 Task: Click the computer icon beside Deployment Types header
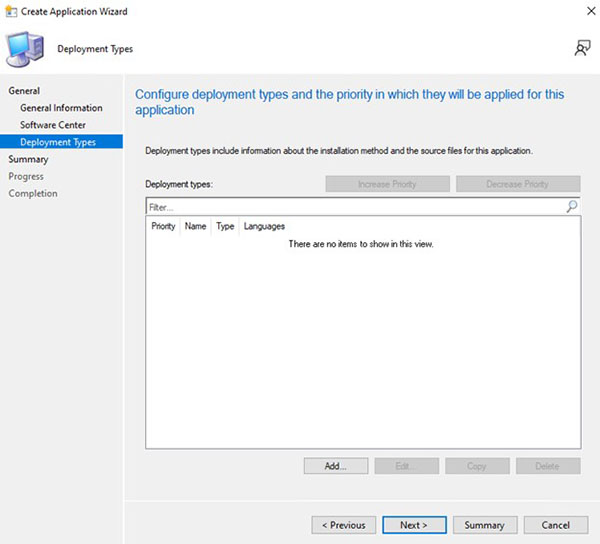24,48
